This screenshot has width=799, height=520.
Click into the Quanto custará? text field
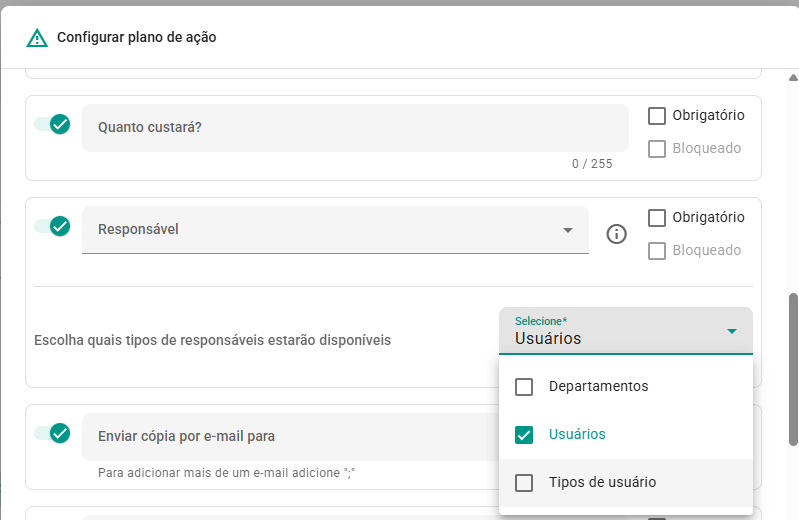355,128
